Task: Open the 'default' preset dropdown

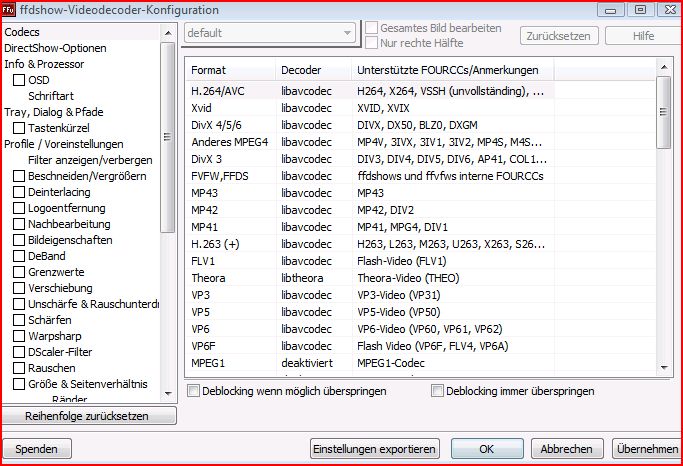Action: click(x=270, y=33)
